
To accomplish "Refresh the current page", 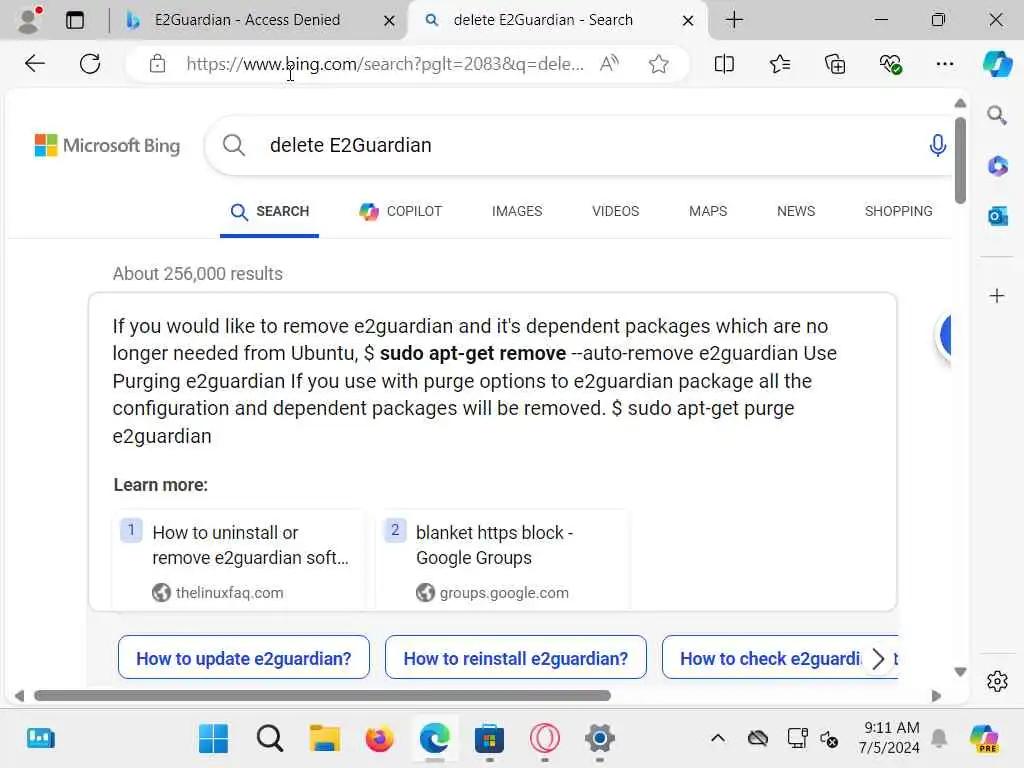I will tap(90, 63).
